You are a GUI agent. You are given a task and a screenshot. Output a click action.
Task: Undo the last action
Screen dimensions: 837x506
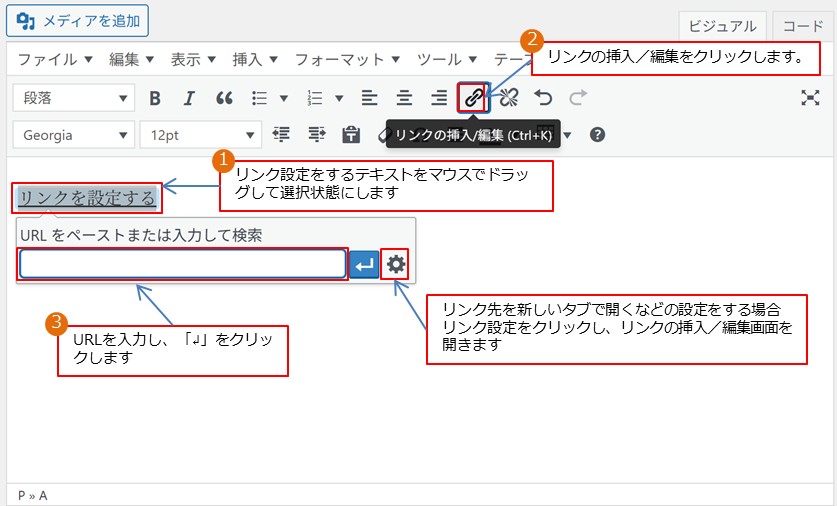pos(543,98)
